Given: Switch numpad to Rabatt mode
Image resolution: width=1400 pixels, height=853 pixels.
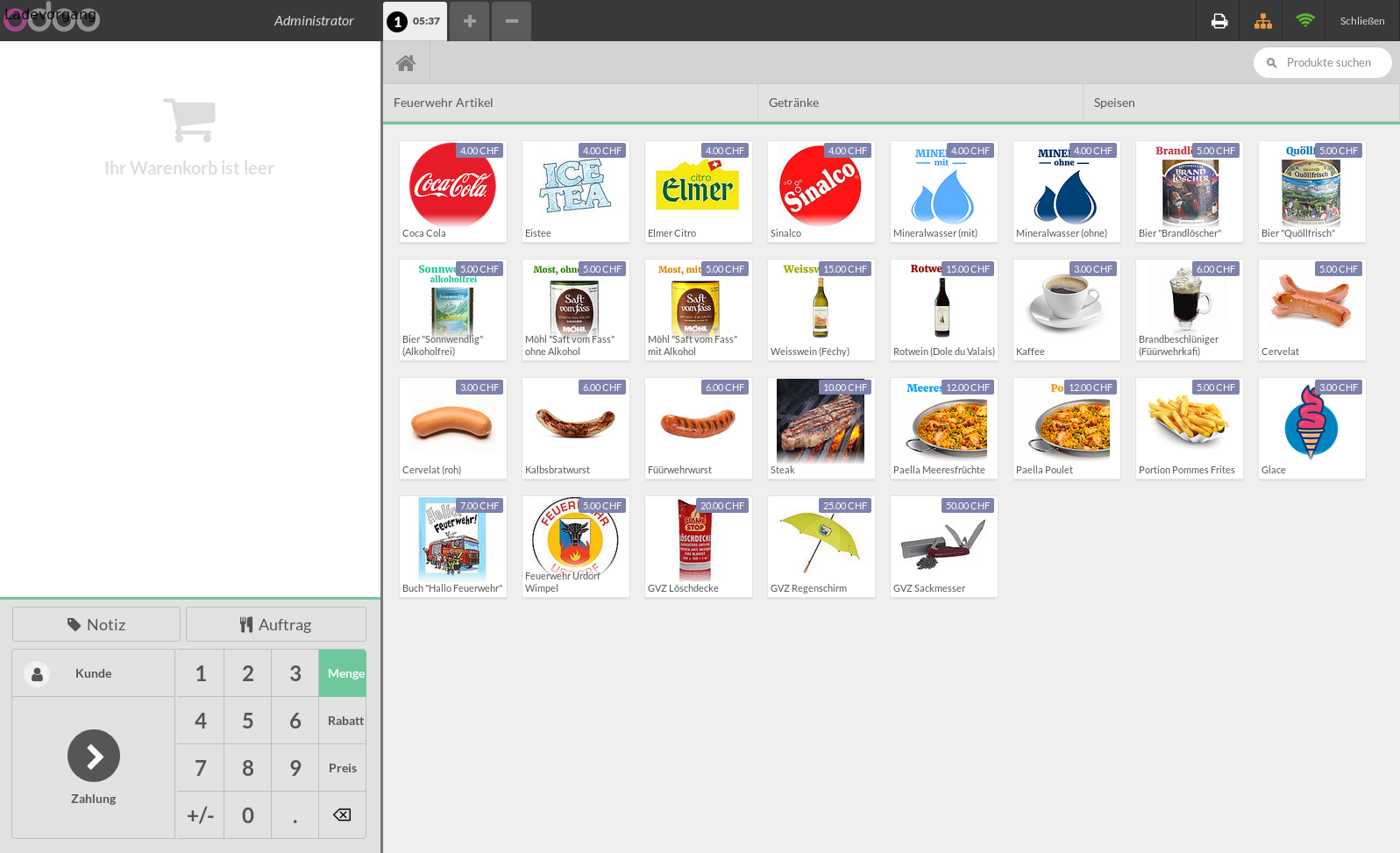Looking at the screenshot, I should click(x=343, y=721).
